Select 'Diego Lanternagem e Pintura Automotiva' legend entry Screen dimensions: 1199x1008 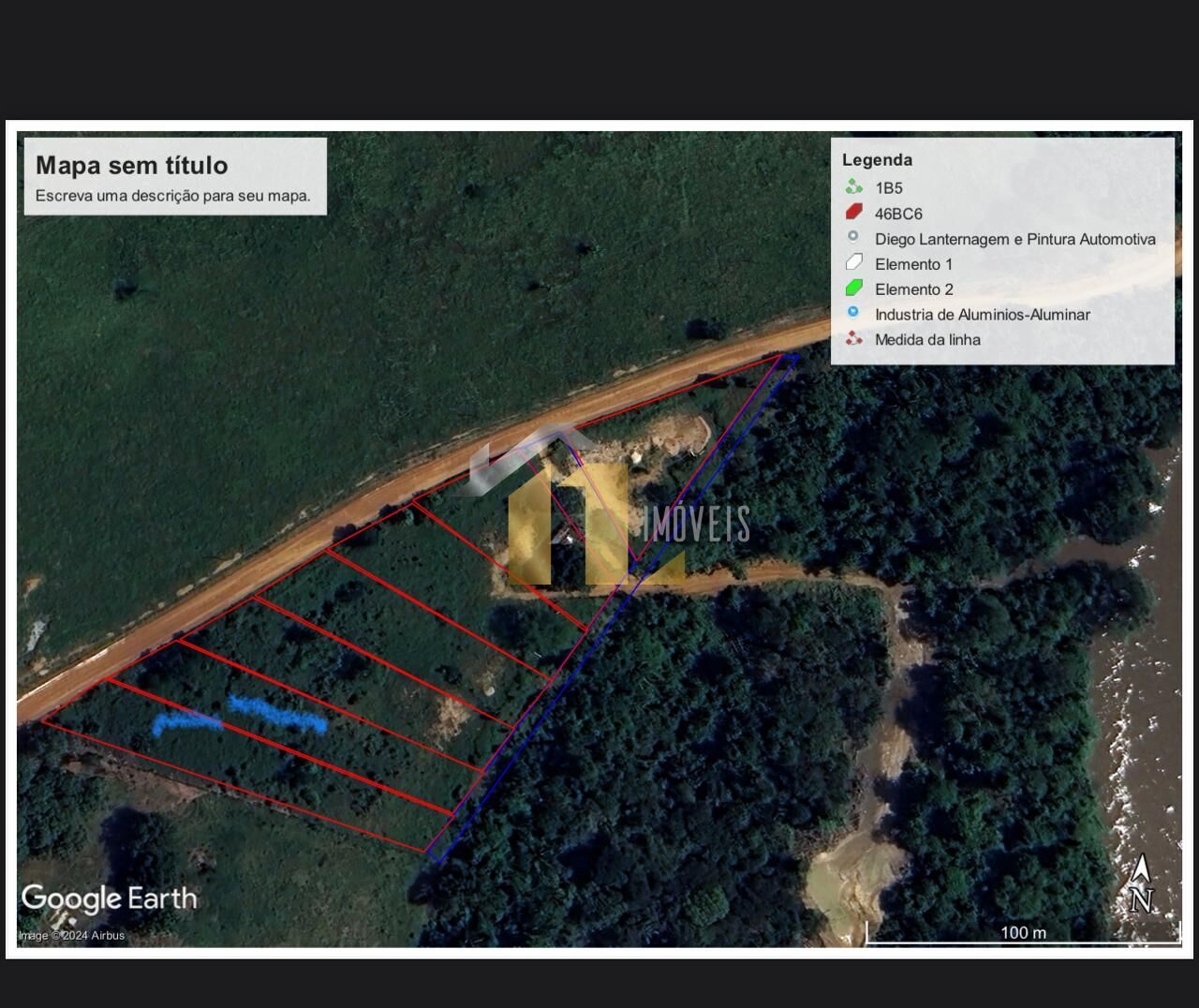pyautogui.click(x=1014, y=239)
